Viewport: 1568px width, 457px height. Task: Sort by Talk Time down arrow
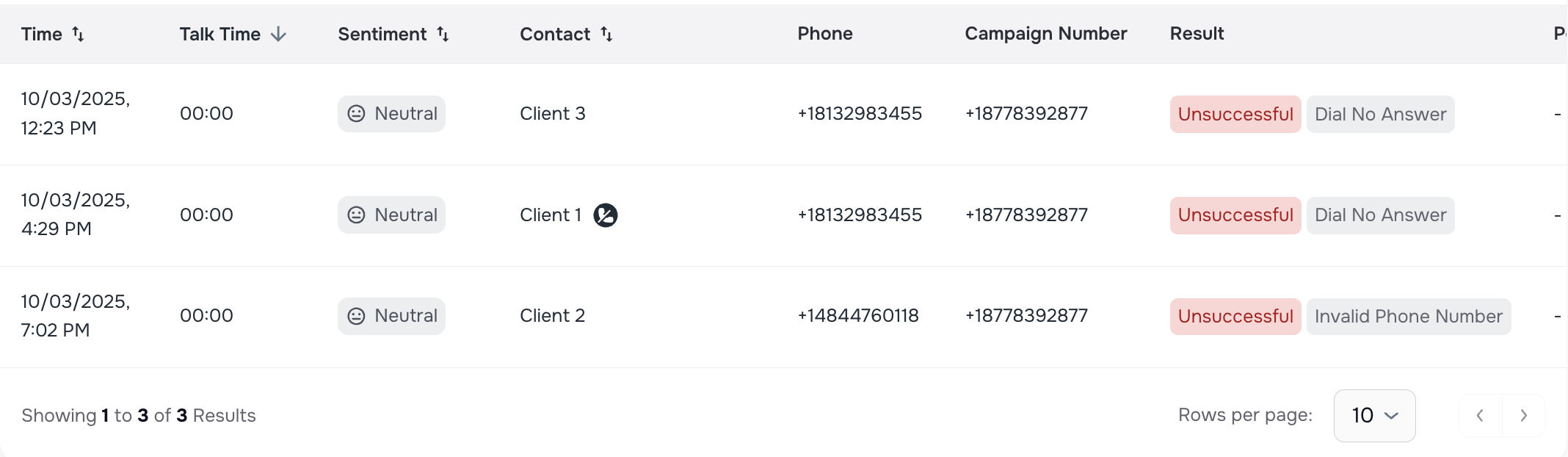(x=278, y=34)
